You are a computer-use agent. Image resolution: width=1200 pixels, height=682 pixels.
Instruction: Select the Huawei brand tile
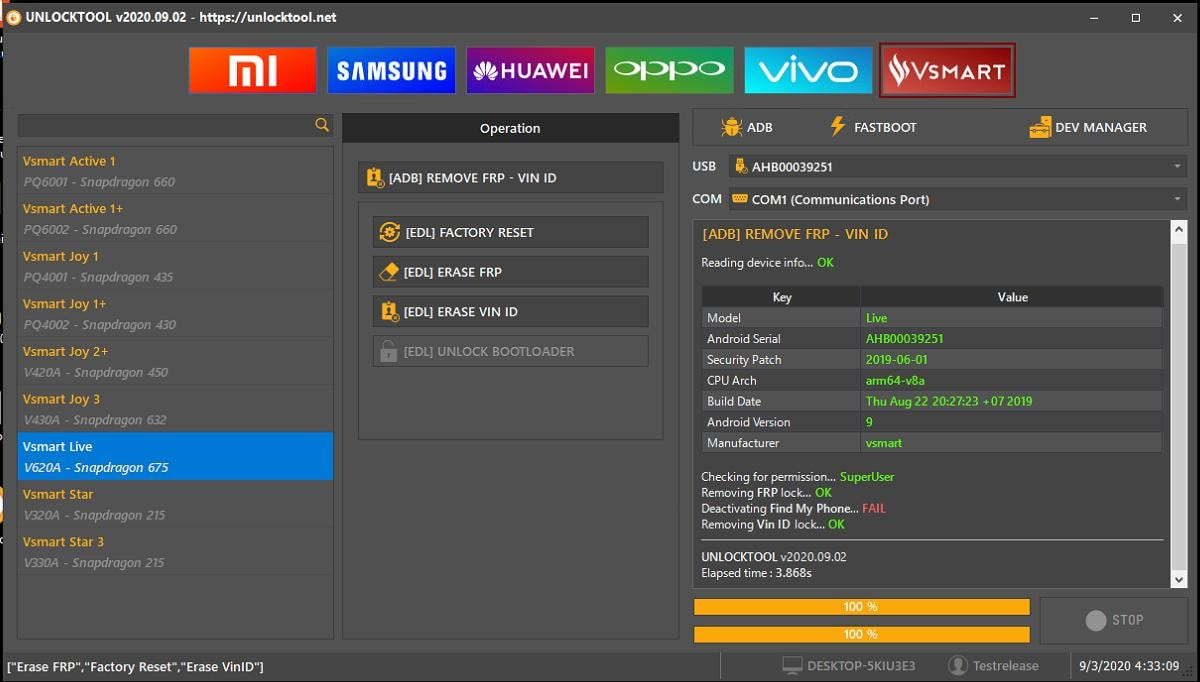[530, 70]
